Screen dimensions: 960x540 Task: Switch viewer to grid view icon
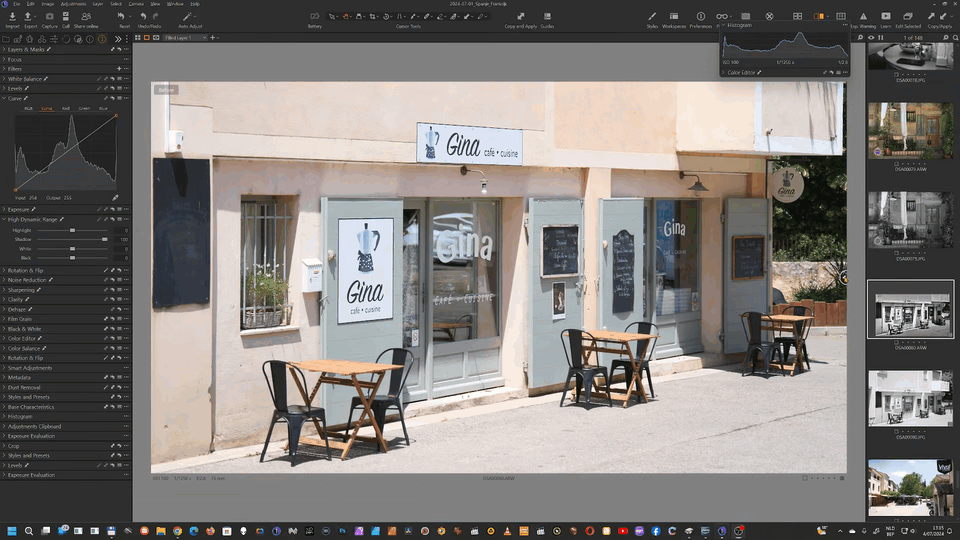click(138, 38)
